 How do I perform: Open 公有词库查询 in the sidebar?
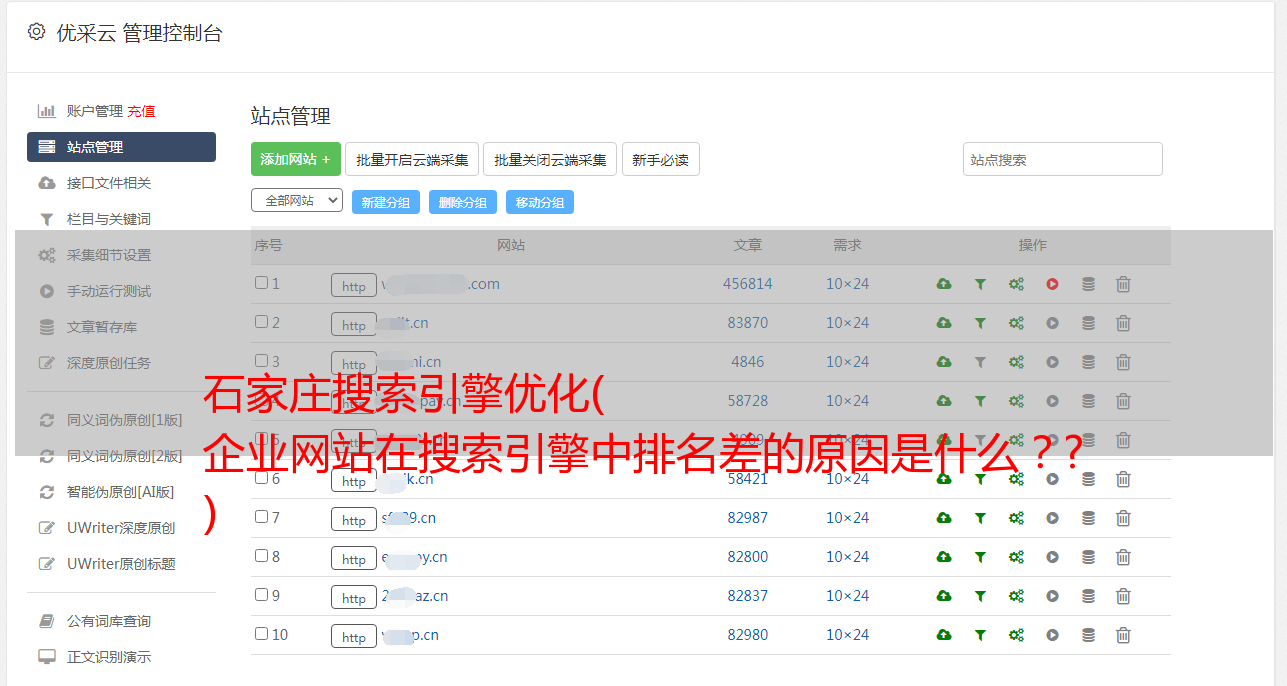point(109,621)
